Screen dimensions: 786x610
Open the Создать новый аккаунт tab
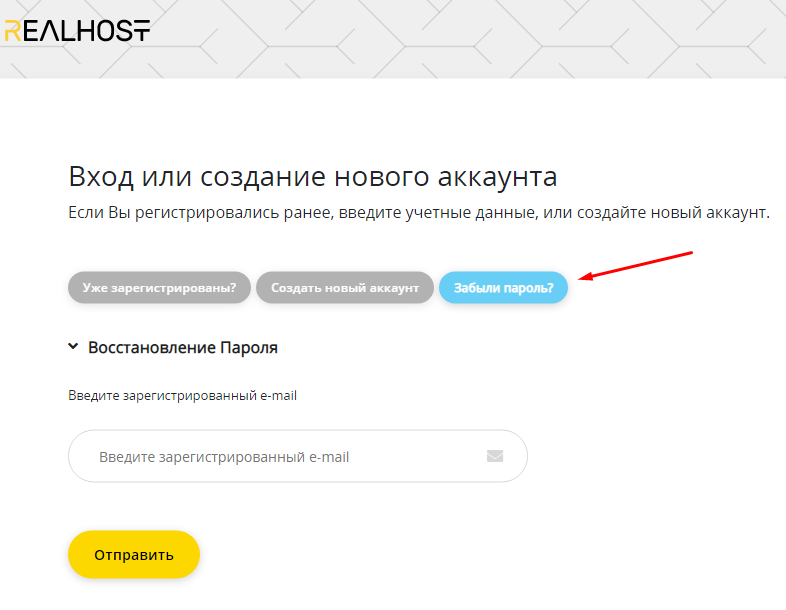(x=345, y=288)
